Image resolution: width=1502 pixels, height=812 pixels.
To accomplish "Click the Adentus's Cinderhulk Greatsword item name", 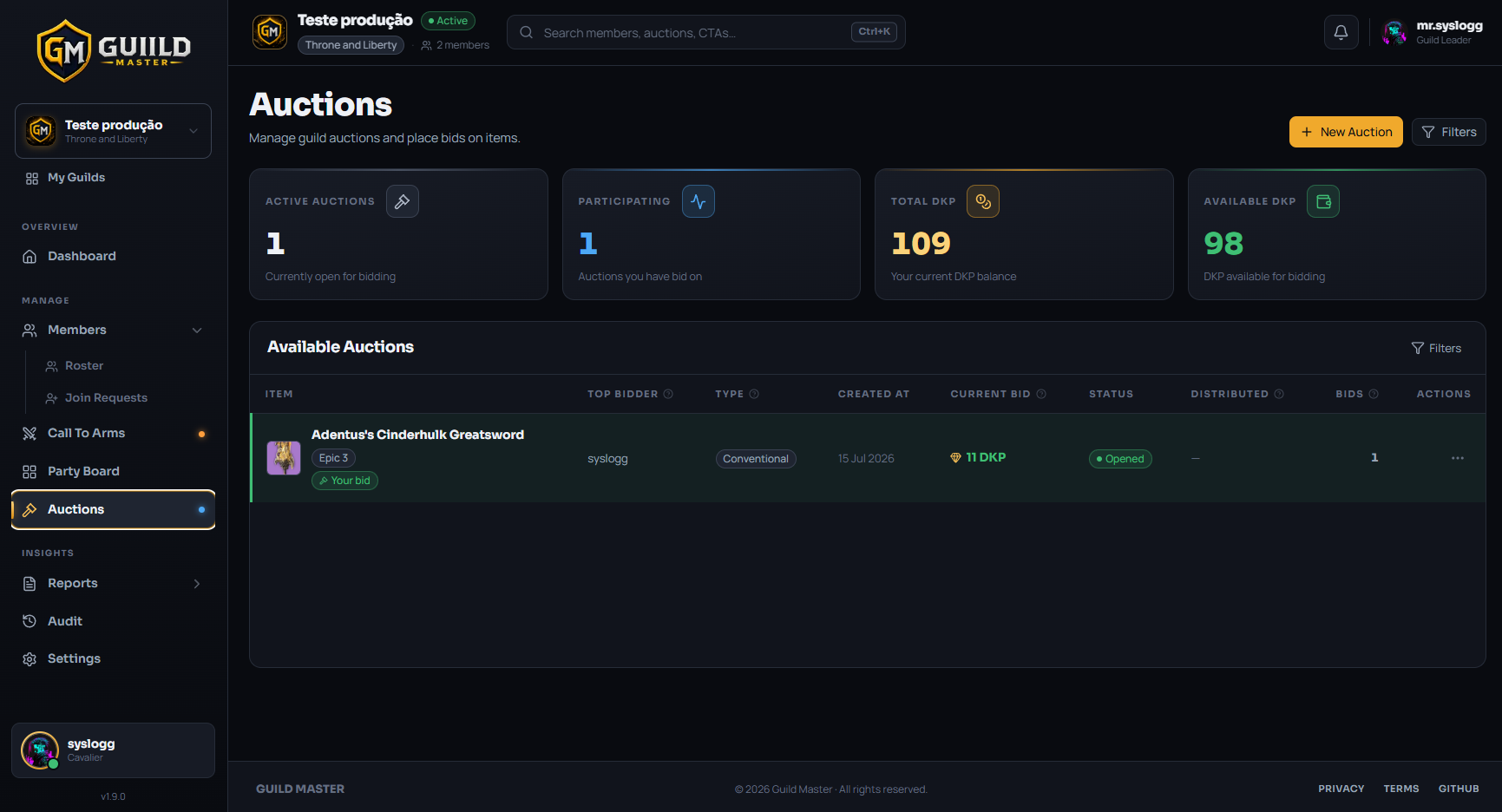I will point(417,435).
